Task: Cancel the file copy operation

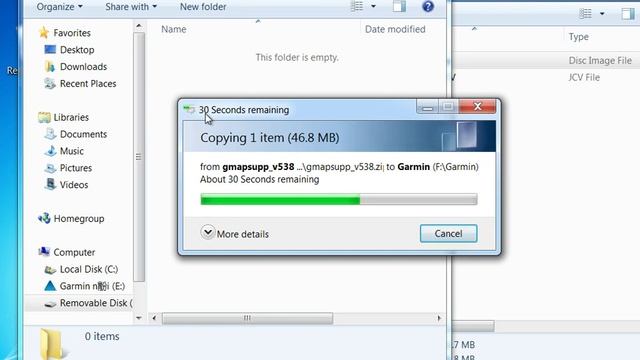Action: coord(448,233)
